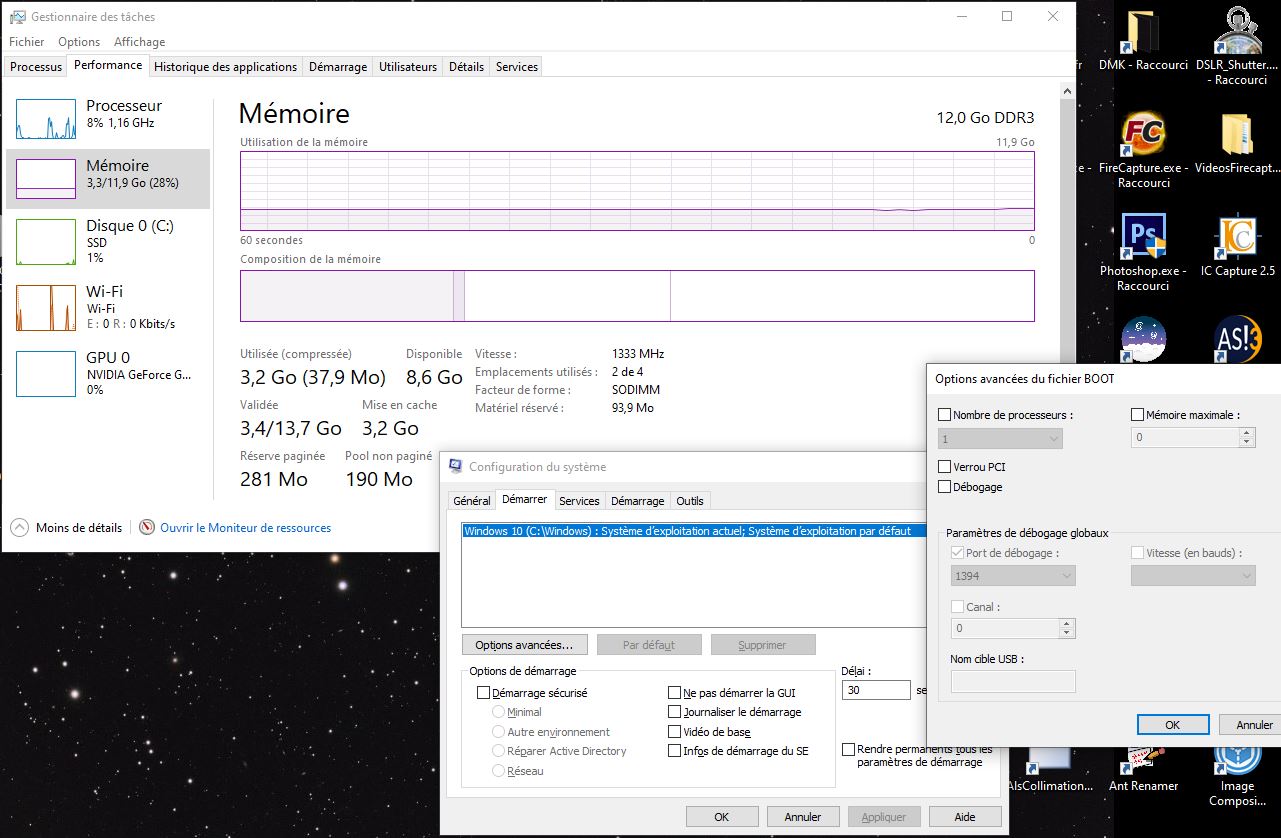
Task: Select Disque 0 (C:) in the sidebar
Action: pos(108,241)
